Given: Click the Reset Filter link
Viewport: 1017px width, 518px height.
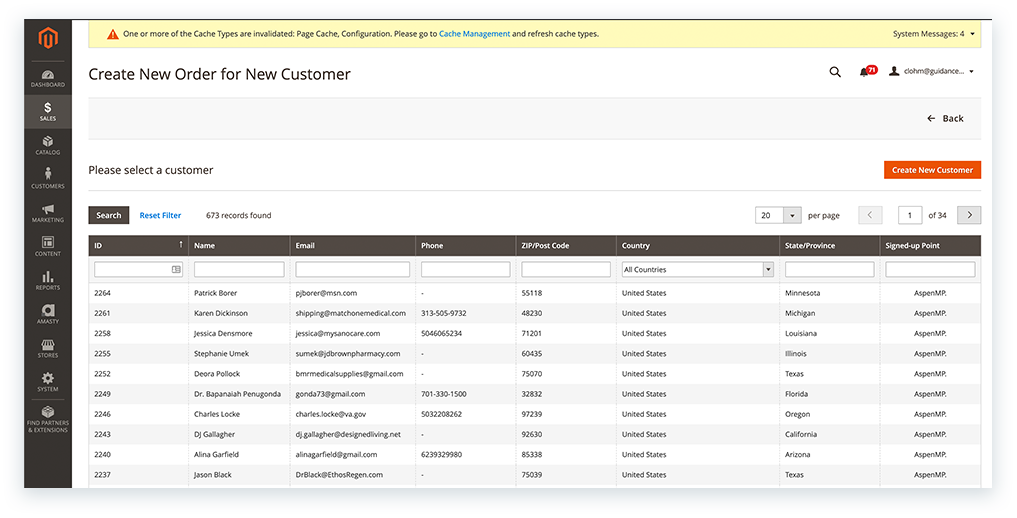Looking at the screenshot, I should tap(160, 215).
